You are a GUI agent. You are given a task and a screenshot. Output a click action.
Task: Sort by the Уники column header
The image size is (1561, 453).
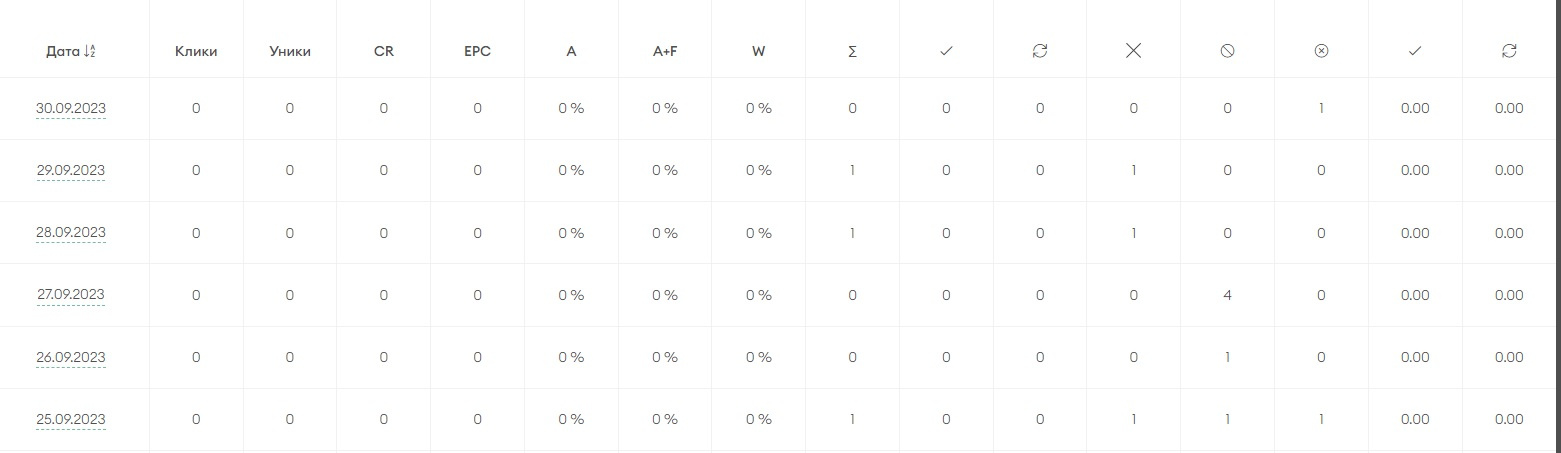(x=290, y=51)
